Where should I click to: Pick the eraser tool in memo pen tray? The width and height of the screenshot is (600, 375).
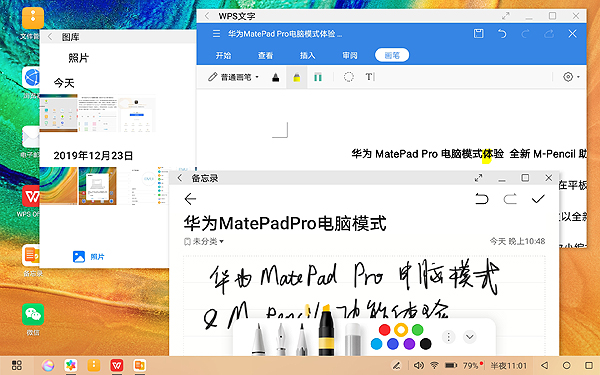click(352, 339)
